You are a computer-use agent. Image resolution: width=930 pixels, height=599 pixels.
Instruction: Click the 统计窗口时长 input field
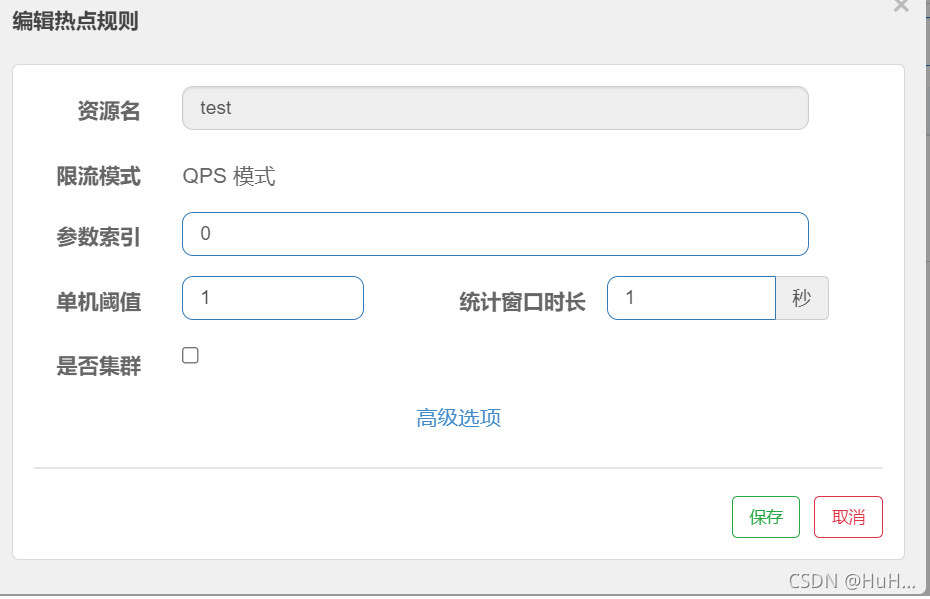click(692, 298)
